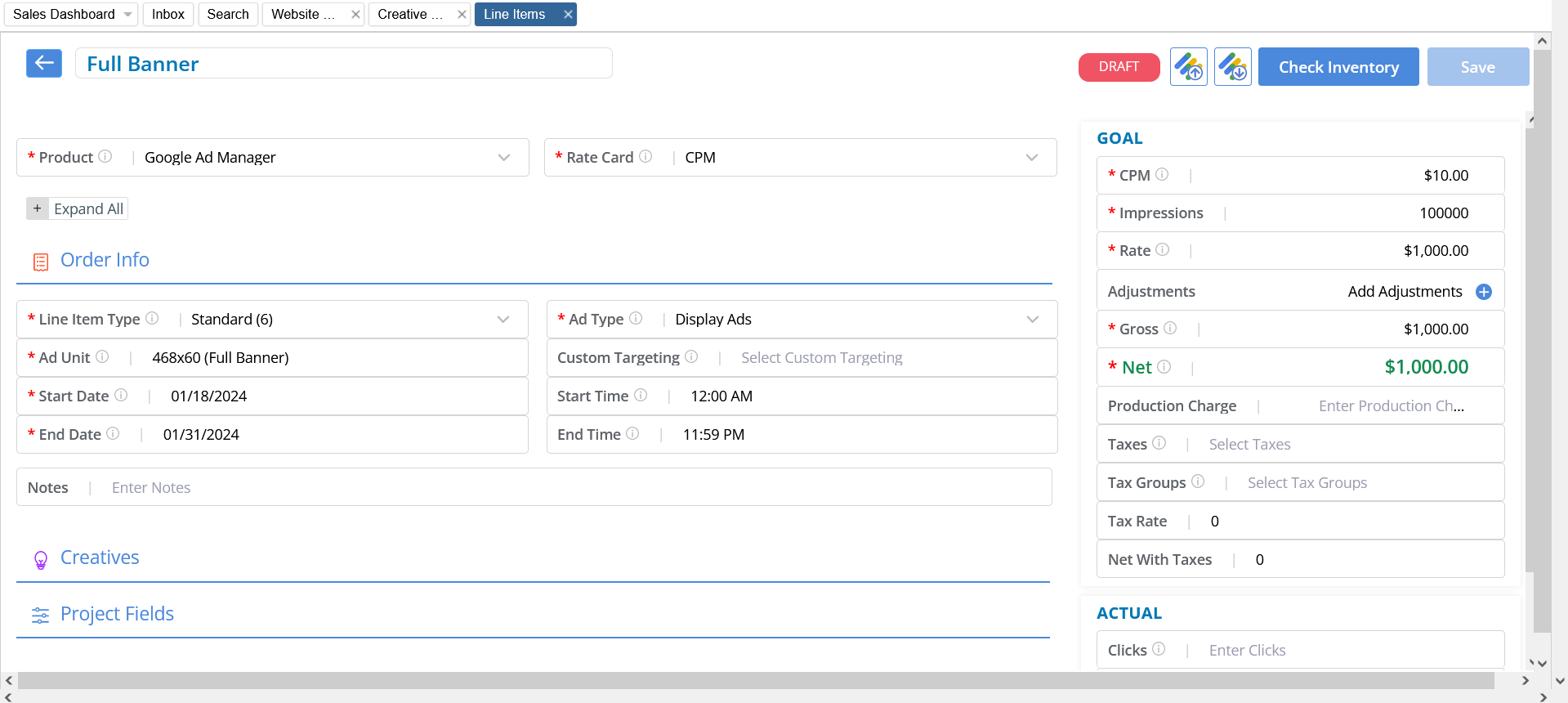This screenshot has height=703, width=1568.
Task: Switch to the Search tab
Action: [228, 14]
